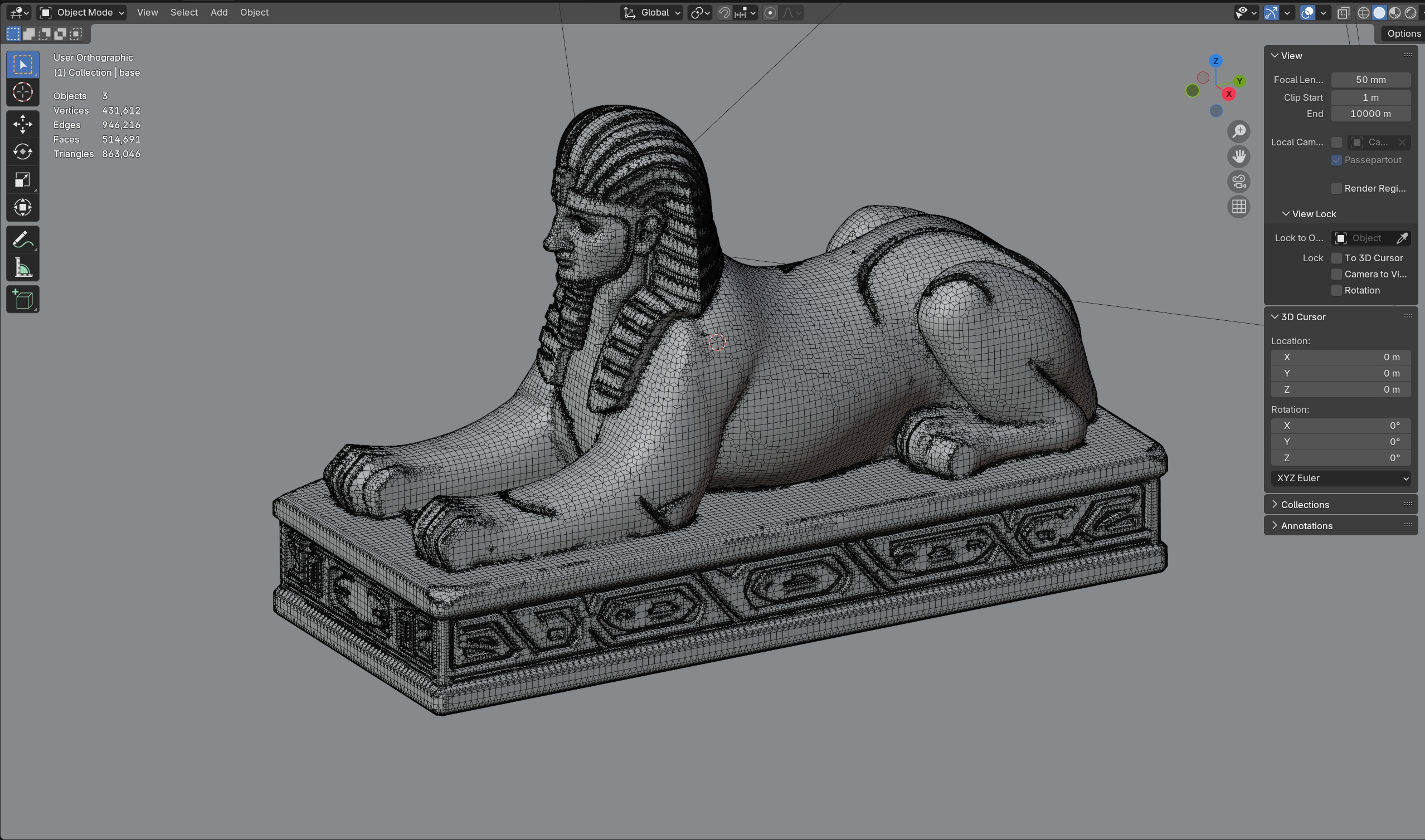
Task: Pick the Measure tool
Action: (x=23, y=268)
